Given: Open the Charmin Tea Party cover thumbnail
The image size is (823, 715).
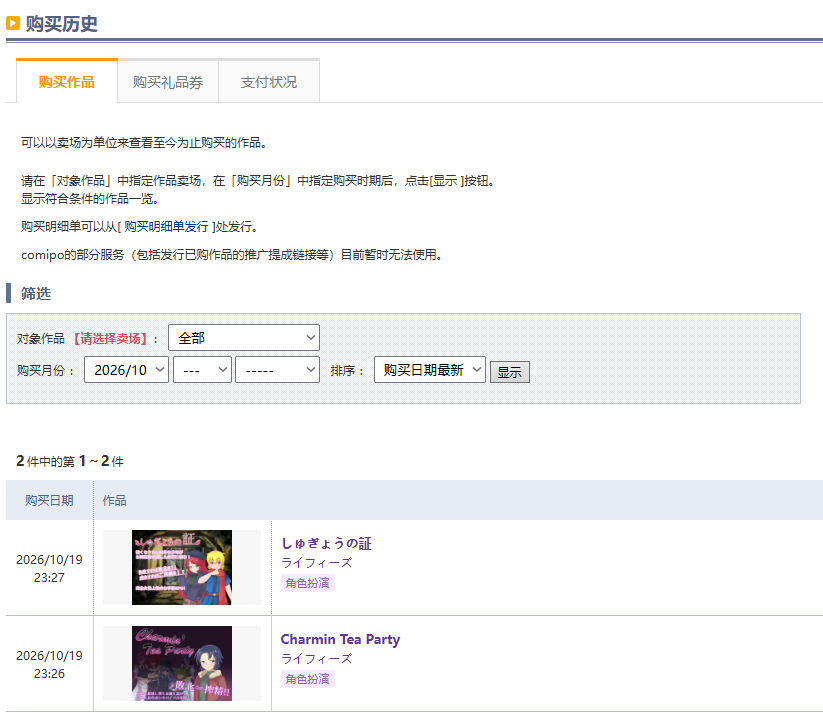Looking at the screenshot, I should 182,663.
